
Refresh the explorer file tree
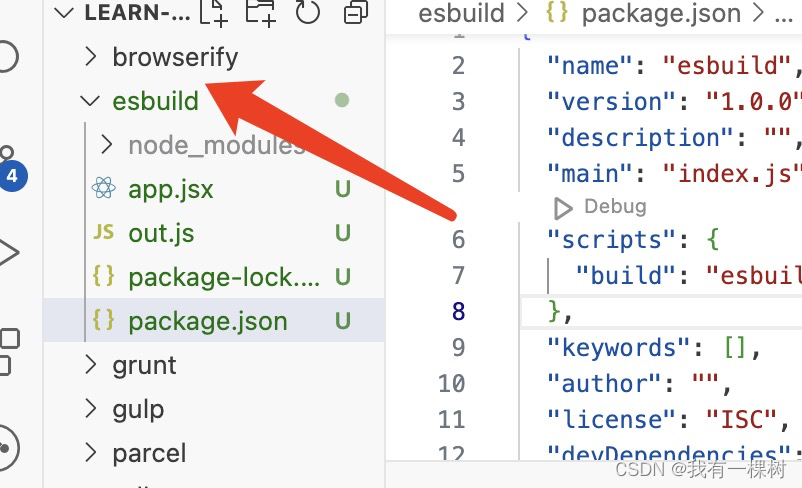pos(308,13)
